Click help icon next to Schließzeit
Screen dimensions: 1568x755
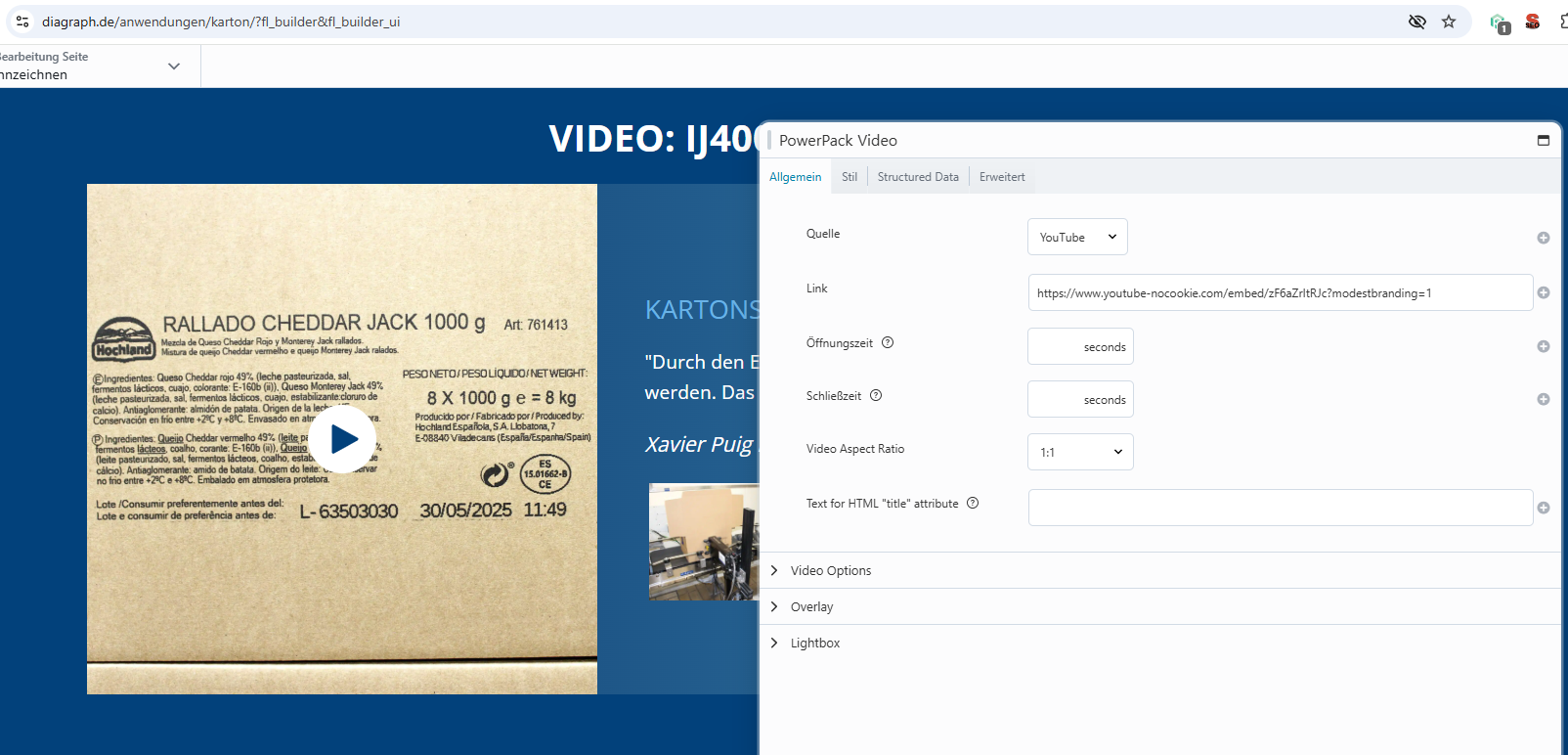click(x=876, y=396)
